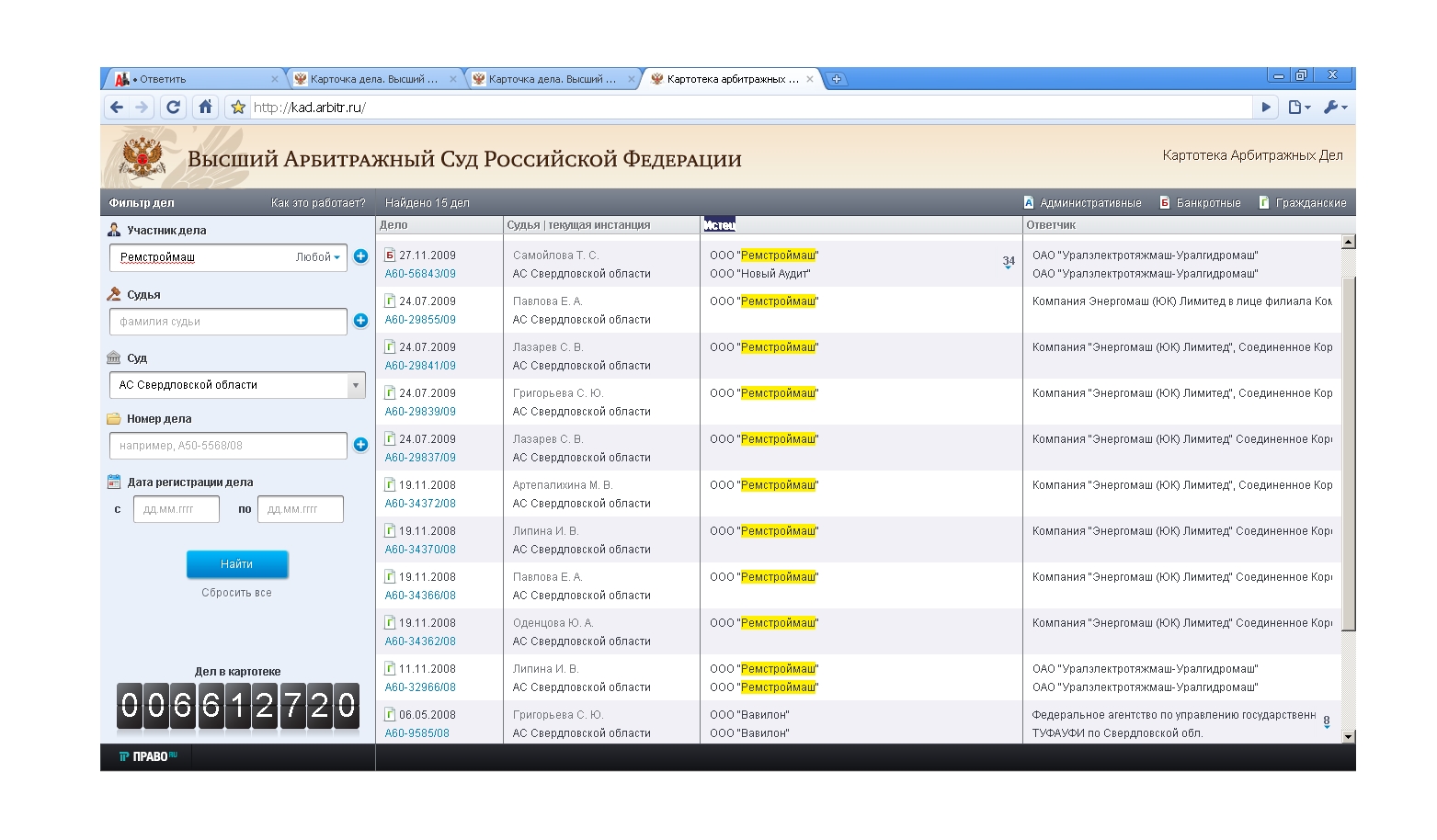The height and width of the screenshot is (840, 1437).
Task: Bookmark page with the star icon
Action: pos(238,108)
